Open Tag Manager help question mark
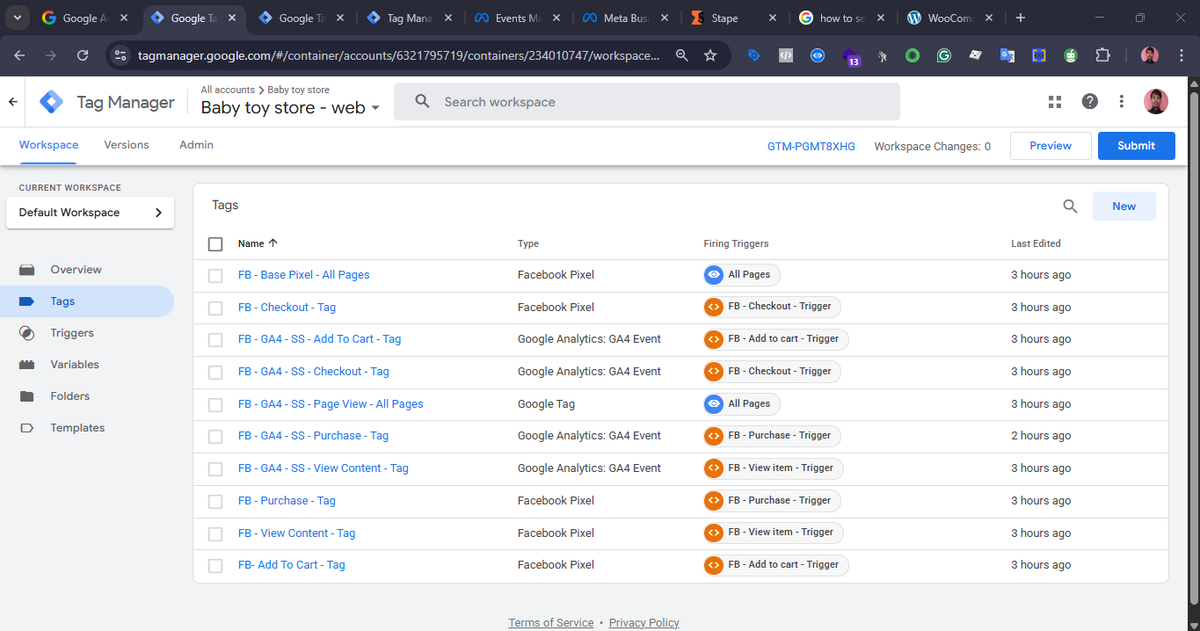 [1089, 101]
